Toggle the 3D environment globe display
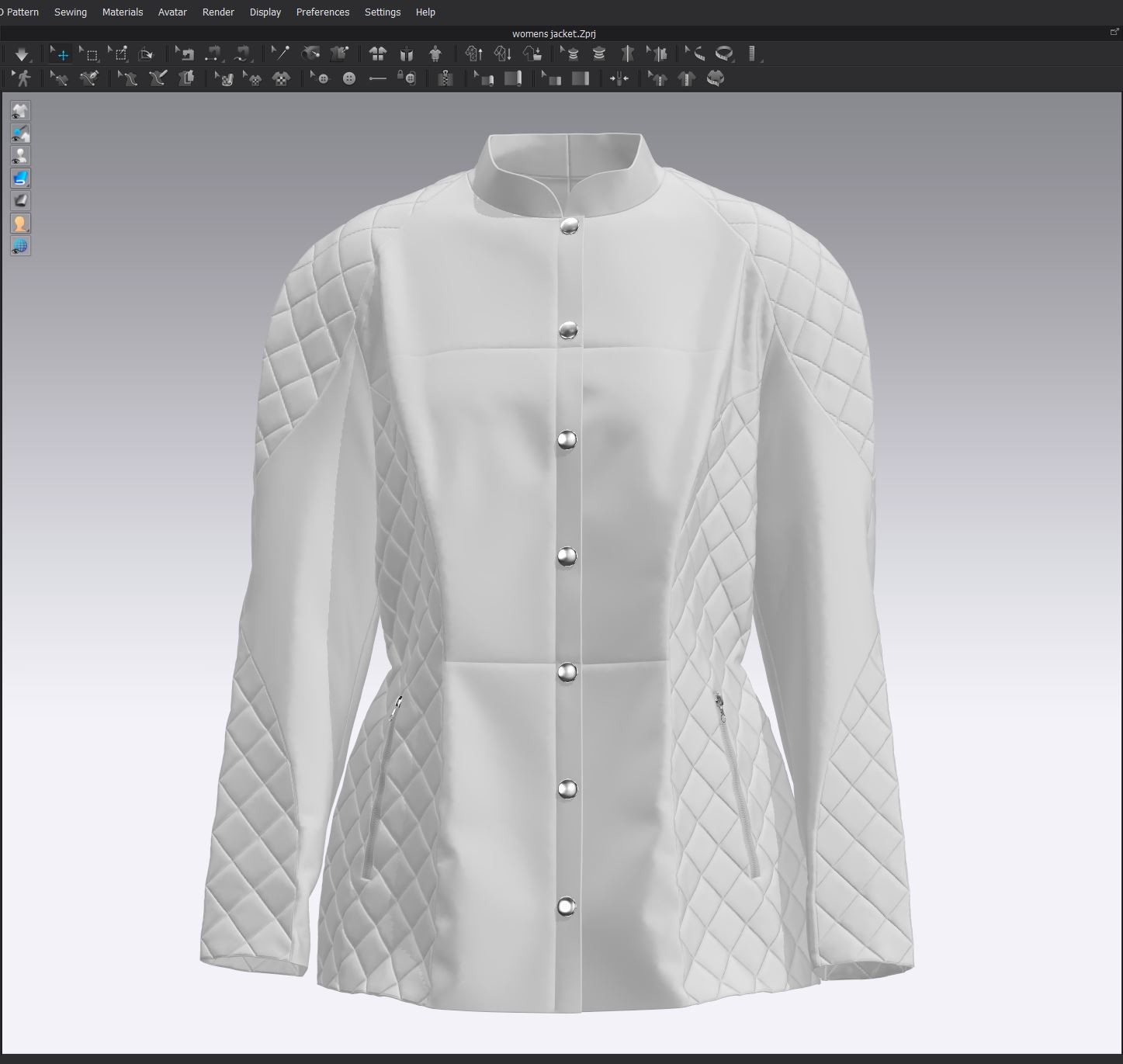 21,246
